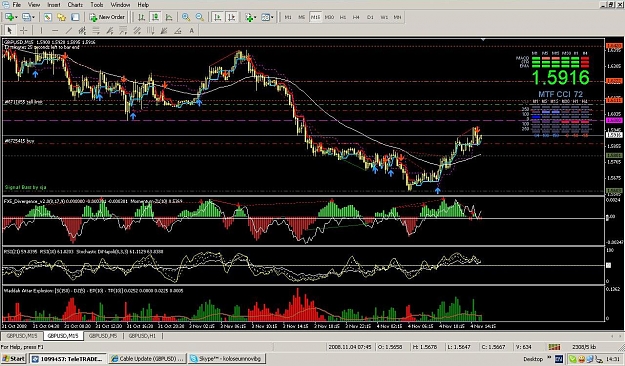Toggle the chart auto scroll button
The height and width of the screenshot is (366, 625).
(217, 17)
